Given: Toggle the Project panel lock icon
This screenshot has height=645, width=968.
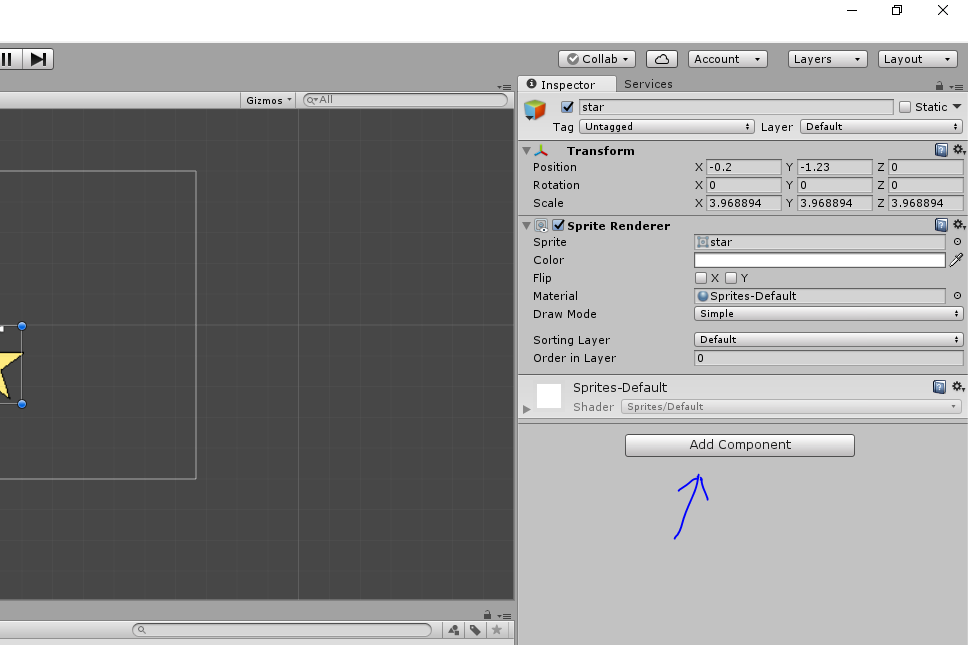Looking at the screenshot, I should 487,615.
